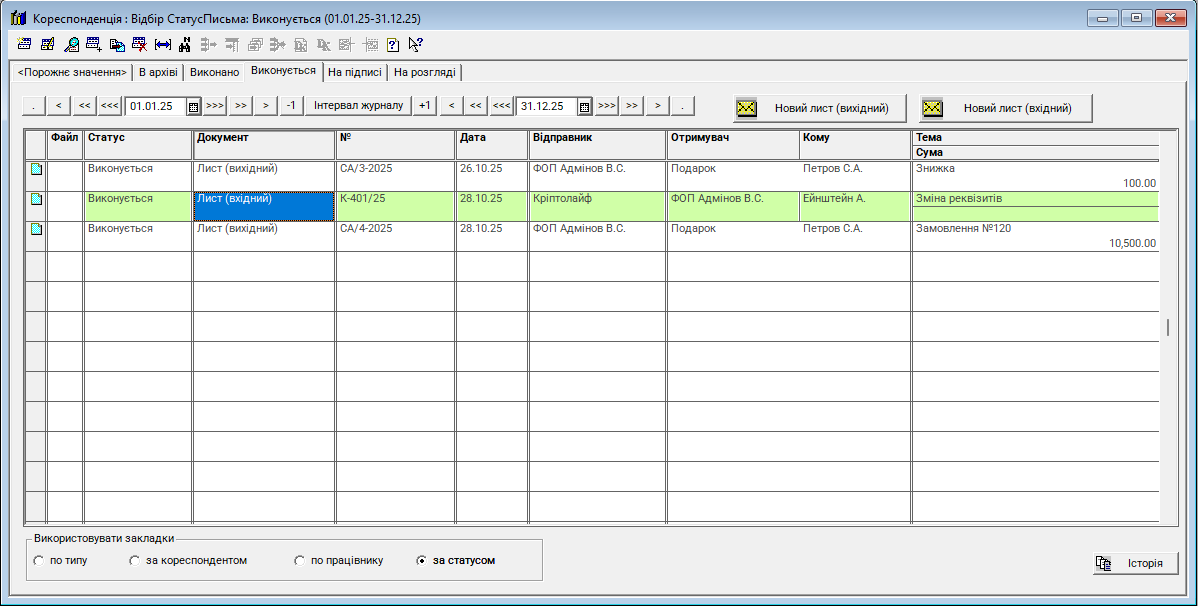Viewport: 1198px width, 606px height.
Task: Click the help question mark page icon
Action: coord(393,44)
